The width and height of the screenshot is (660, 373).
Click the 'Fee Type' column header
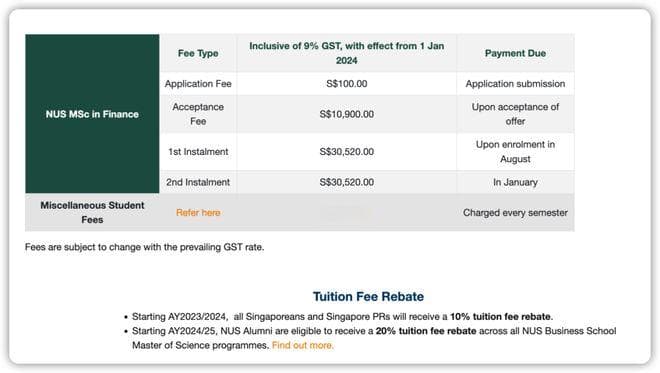(198, 53)
